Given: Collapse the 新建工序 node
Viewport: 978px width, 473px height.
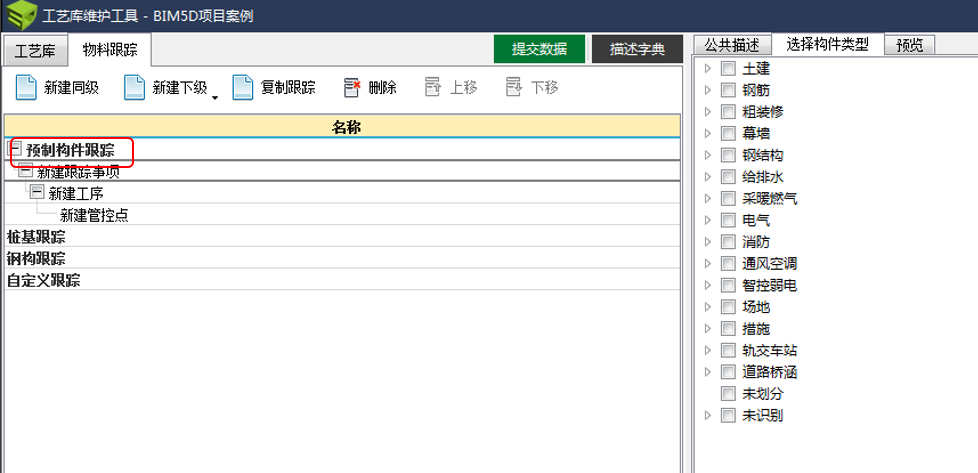Looking at the screenshot, I should (x=37, y=192).
